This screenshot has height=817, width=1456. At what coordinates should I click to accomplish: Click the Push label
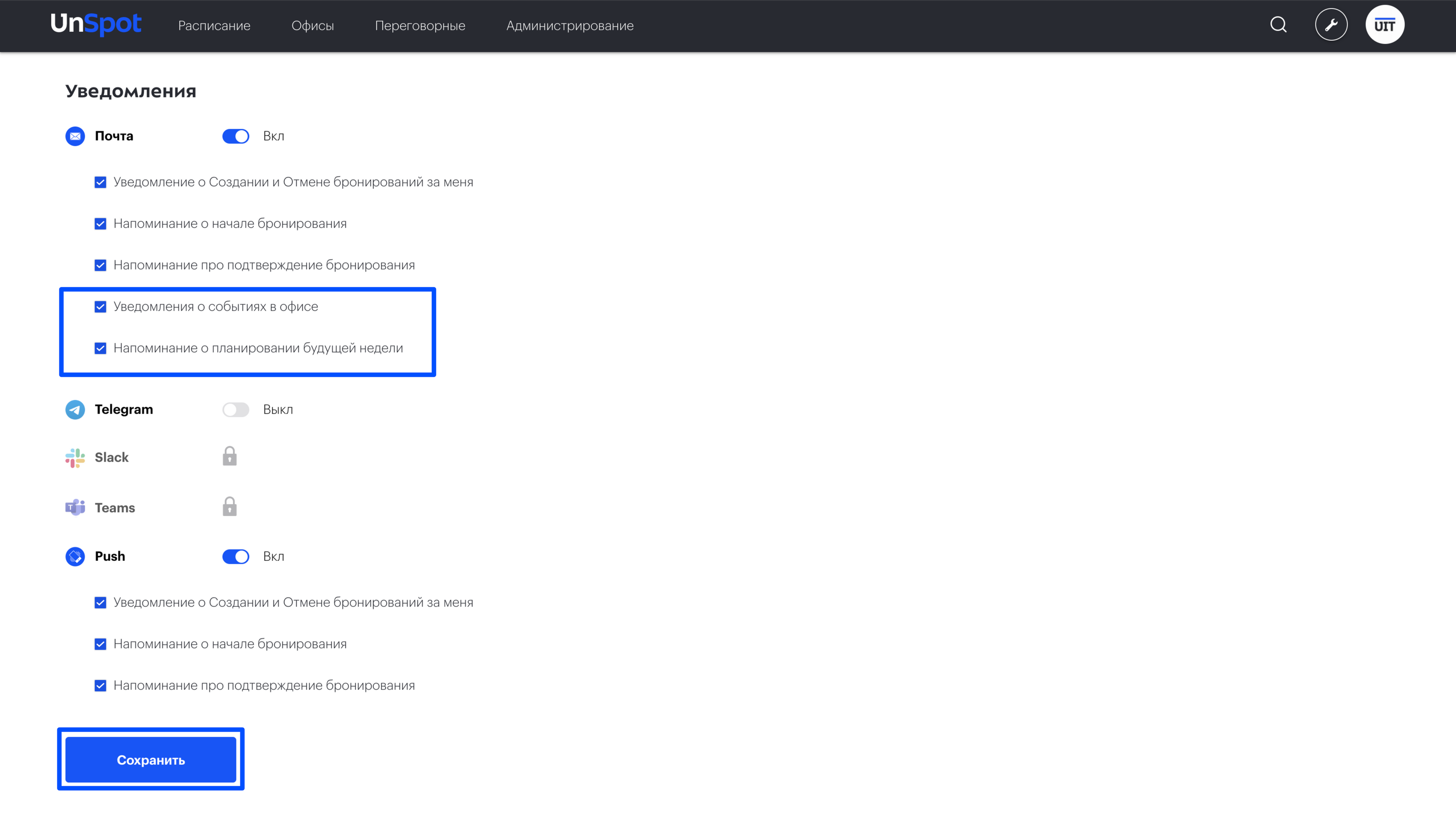tap(110, 556)
